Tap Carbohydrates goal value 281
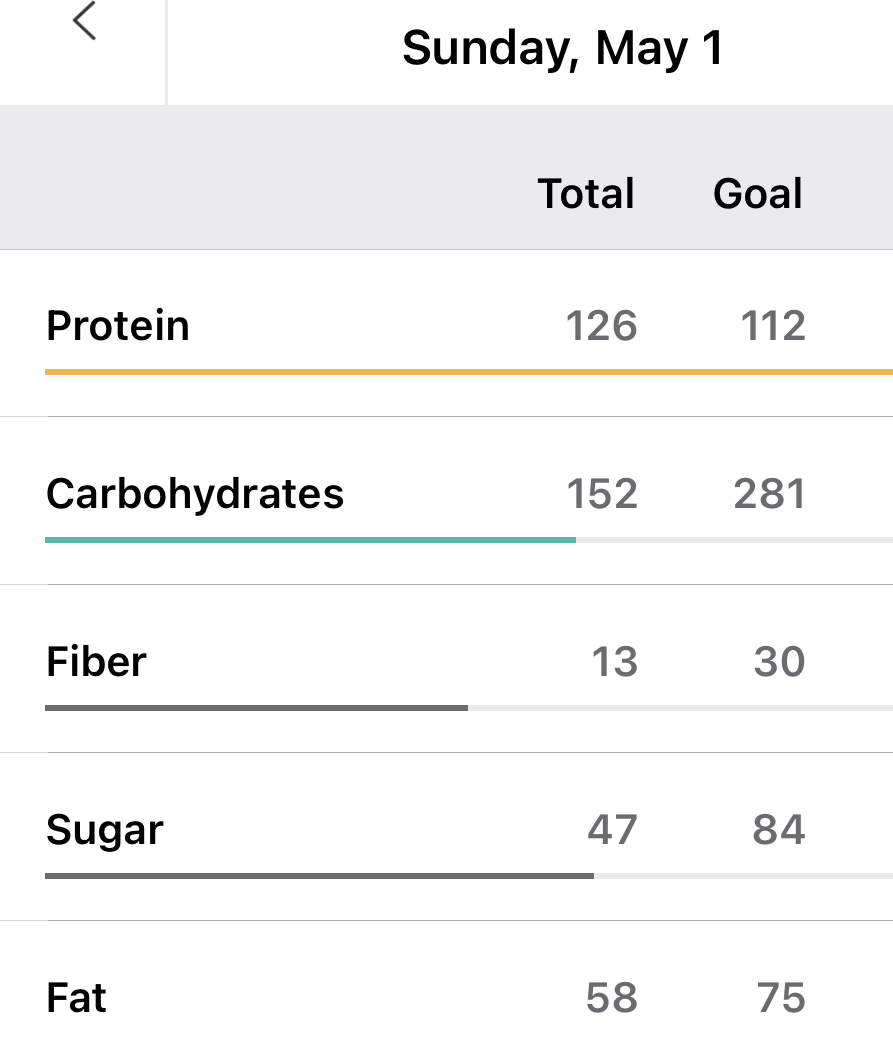This screenshot has height=1037, width=893. 770,494
